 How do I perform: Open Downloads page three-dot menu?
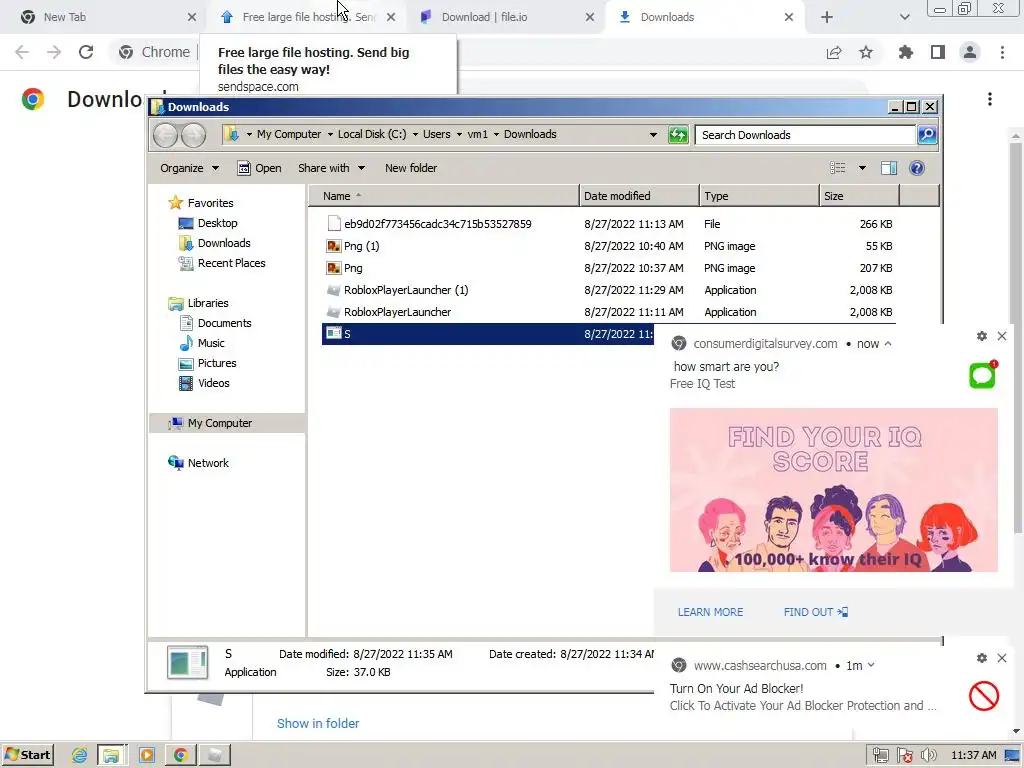click(x=990, y=99)
